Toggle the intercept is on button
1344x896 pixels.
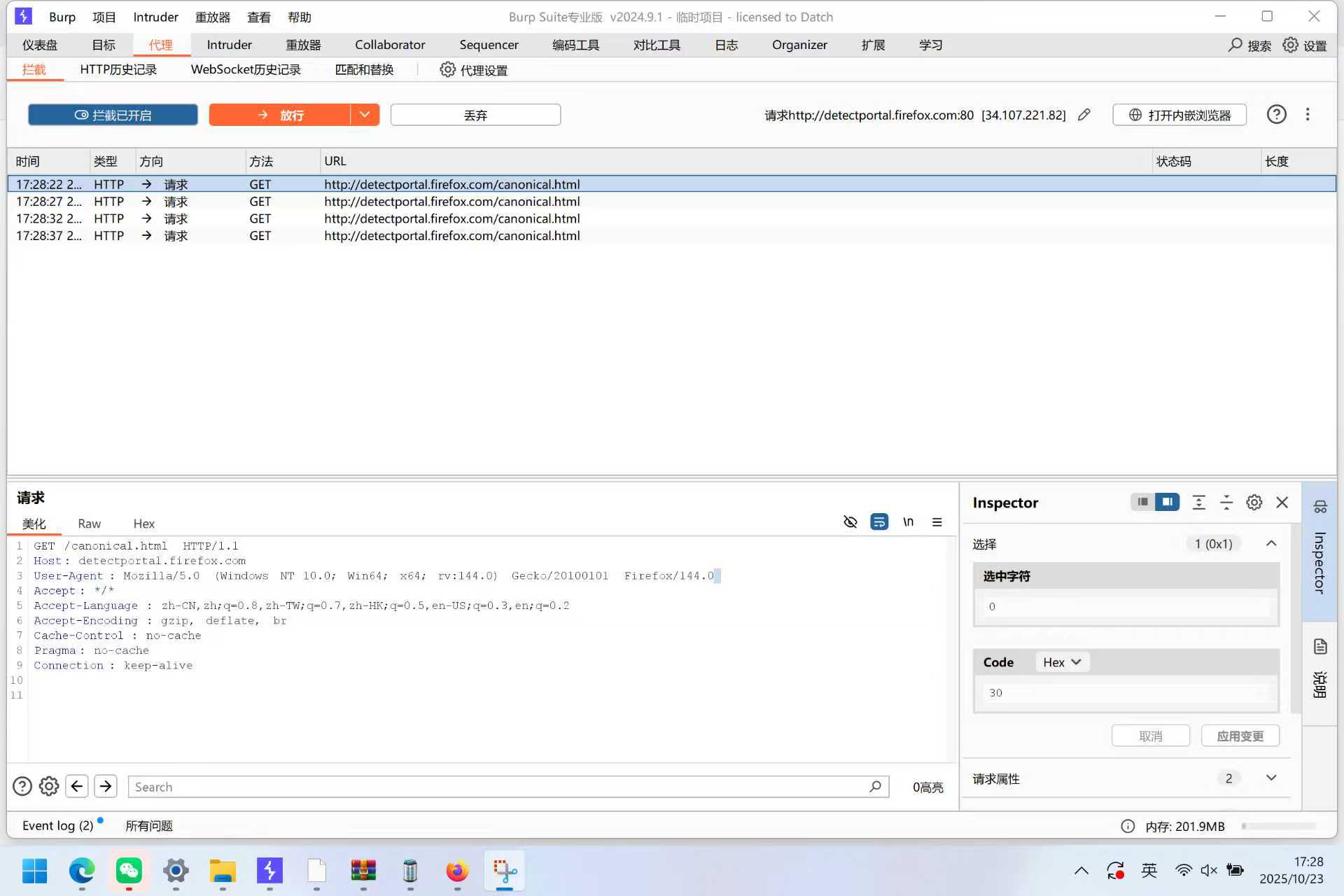point(113,115)
